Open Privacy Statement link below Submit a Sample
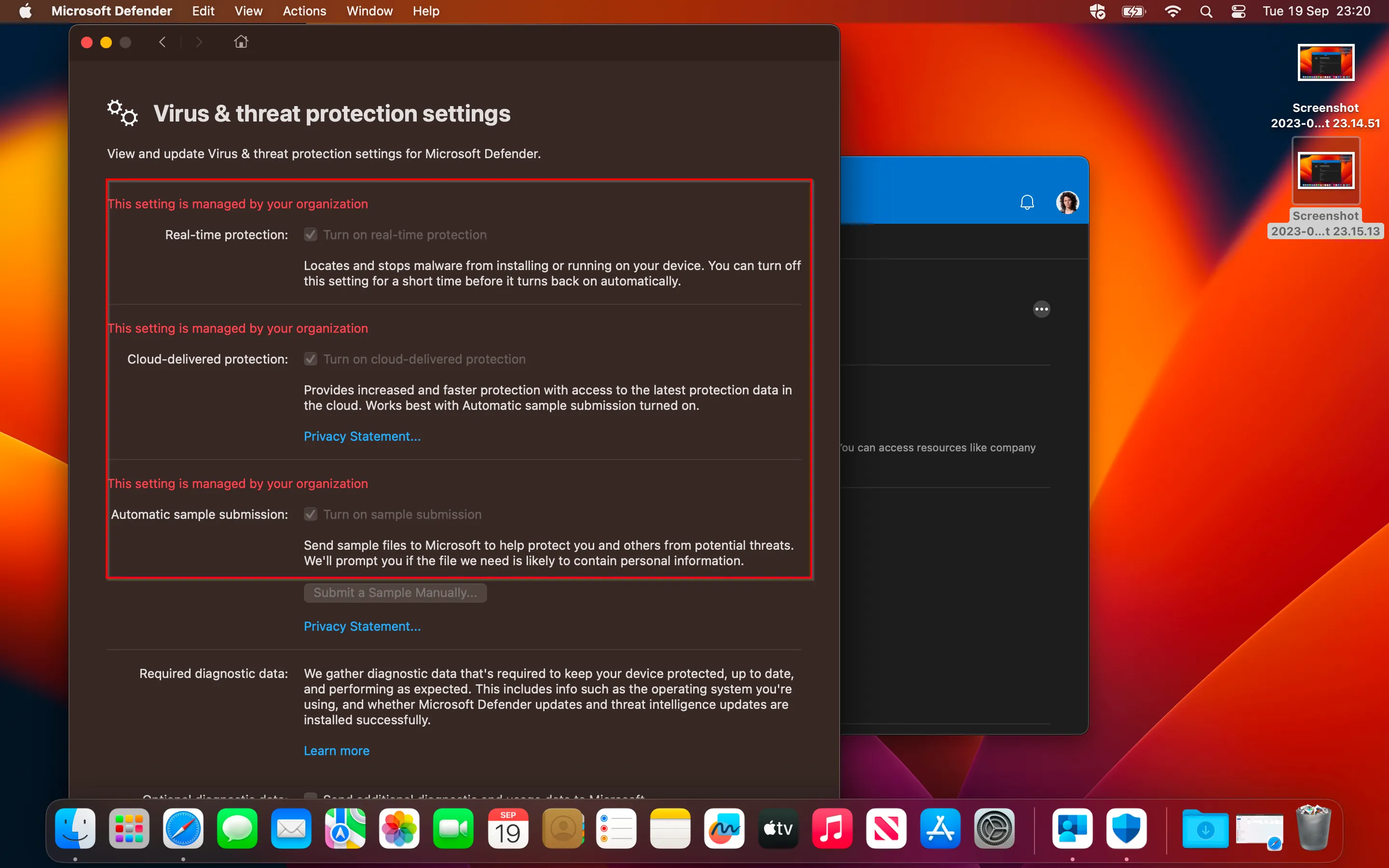The width and height of the screenshot is (1389, 868). (362, 626)
